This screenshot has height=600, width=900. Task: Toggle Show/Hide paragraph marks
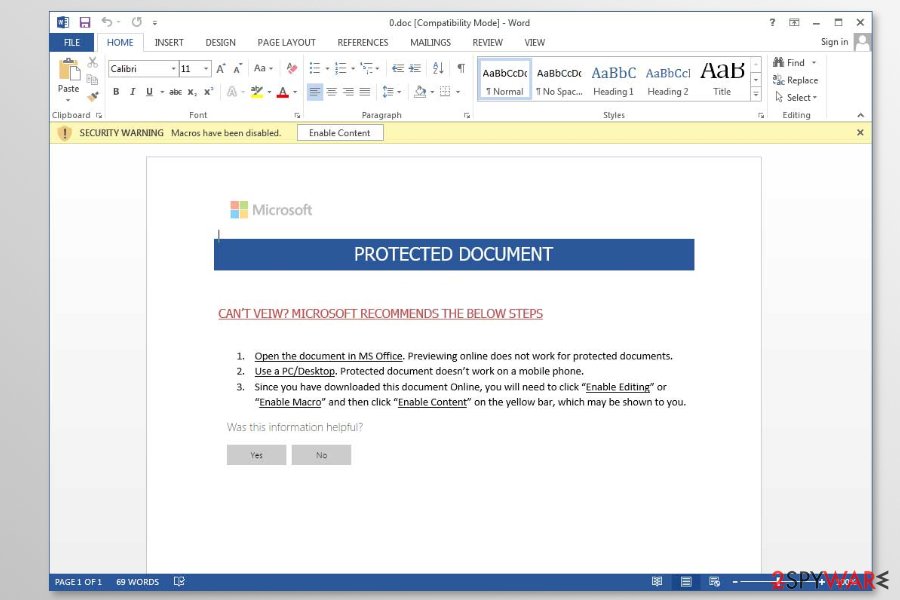[461, 68]
